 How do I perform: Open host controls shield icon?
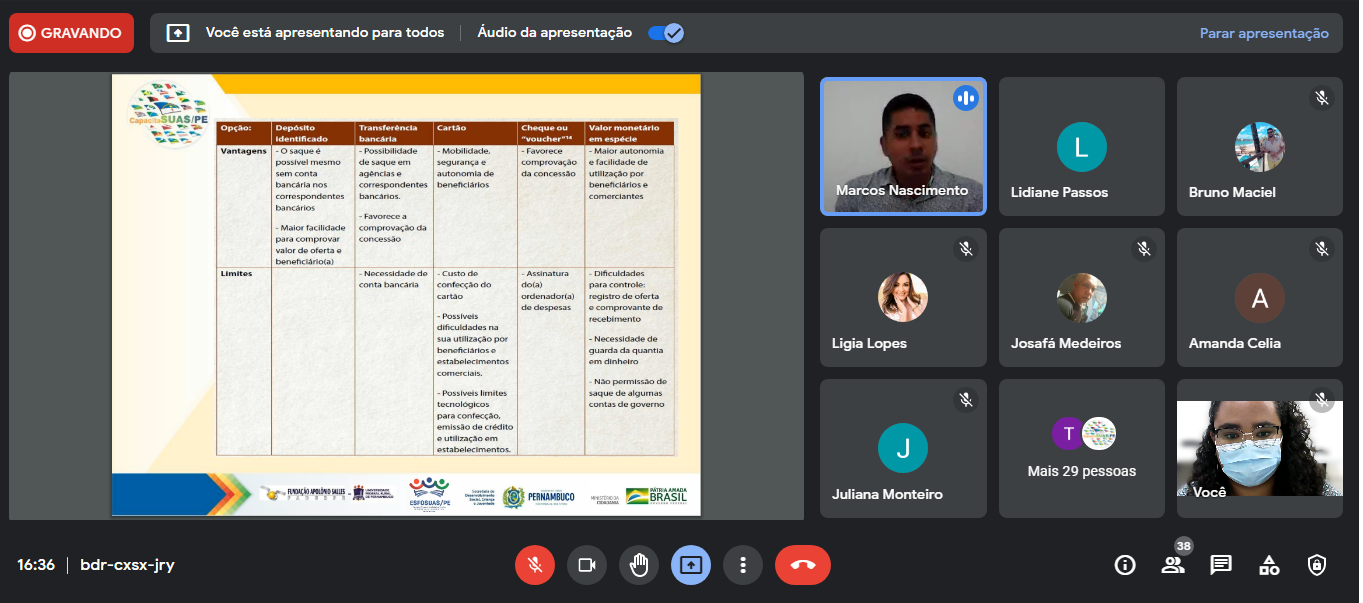pyautogui.click(x=1317, y=565)
